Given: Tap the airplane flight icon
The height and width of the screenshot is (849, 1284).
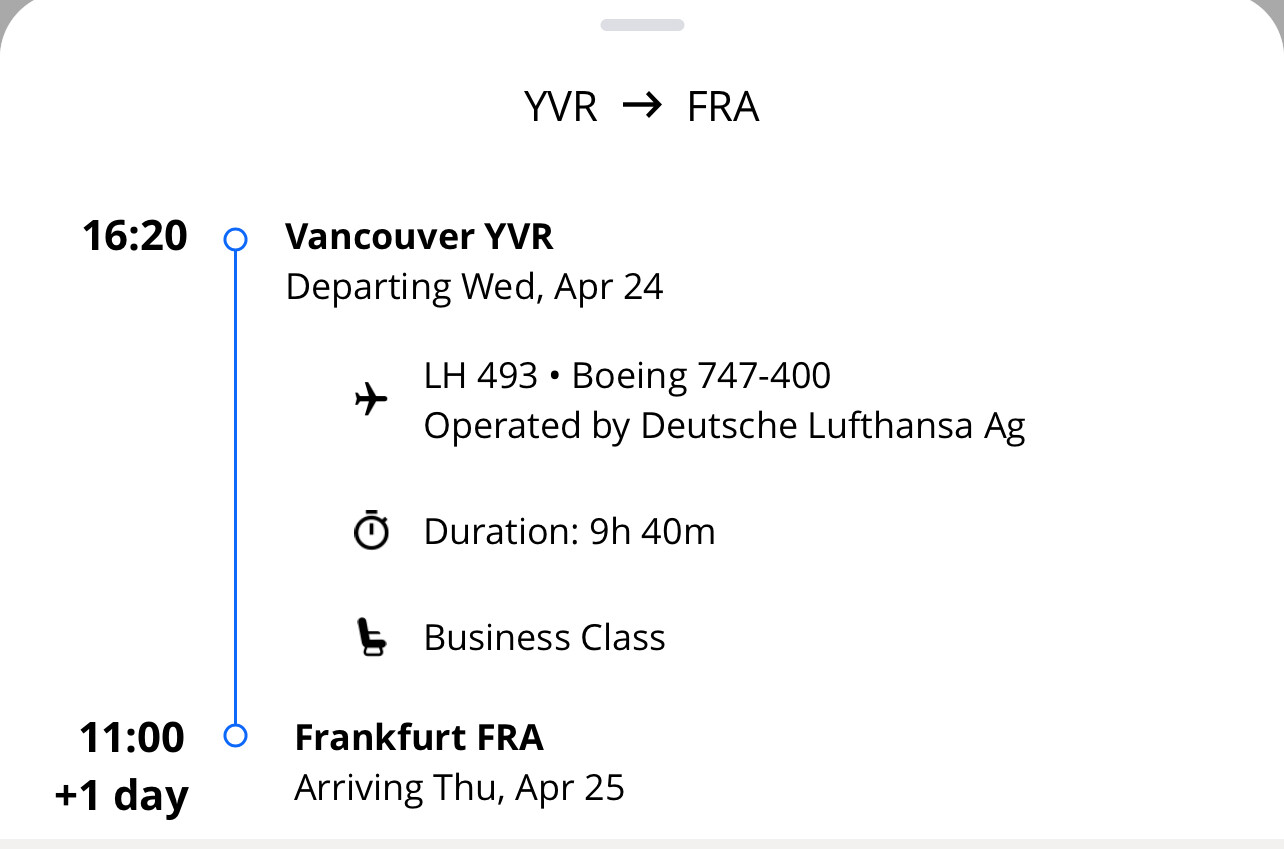Looking at the screenshot, I should (371, 401).
